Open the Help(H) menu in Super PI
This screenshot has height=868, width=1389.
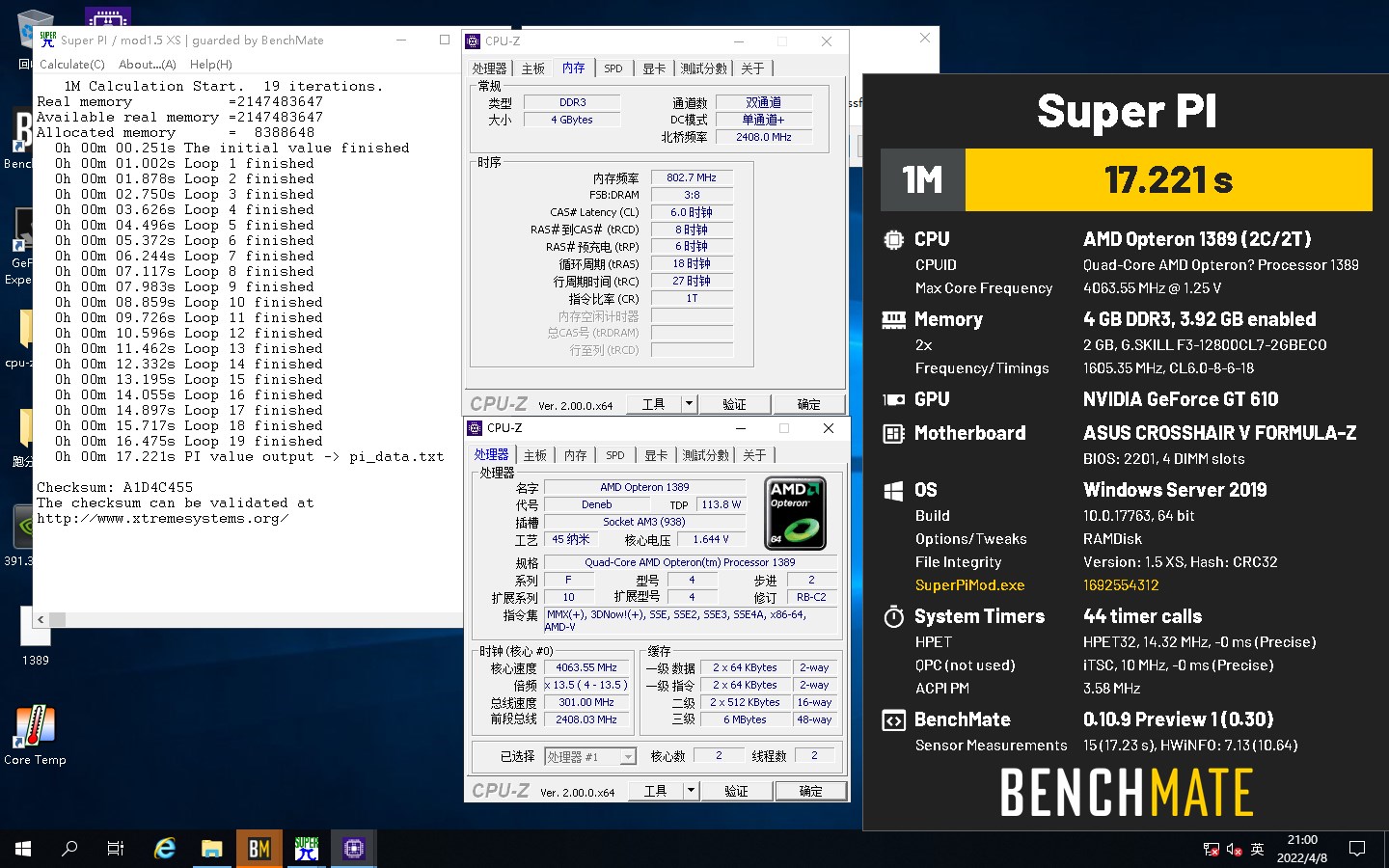click(210, 65)
